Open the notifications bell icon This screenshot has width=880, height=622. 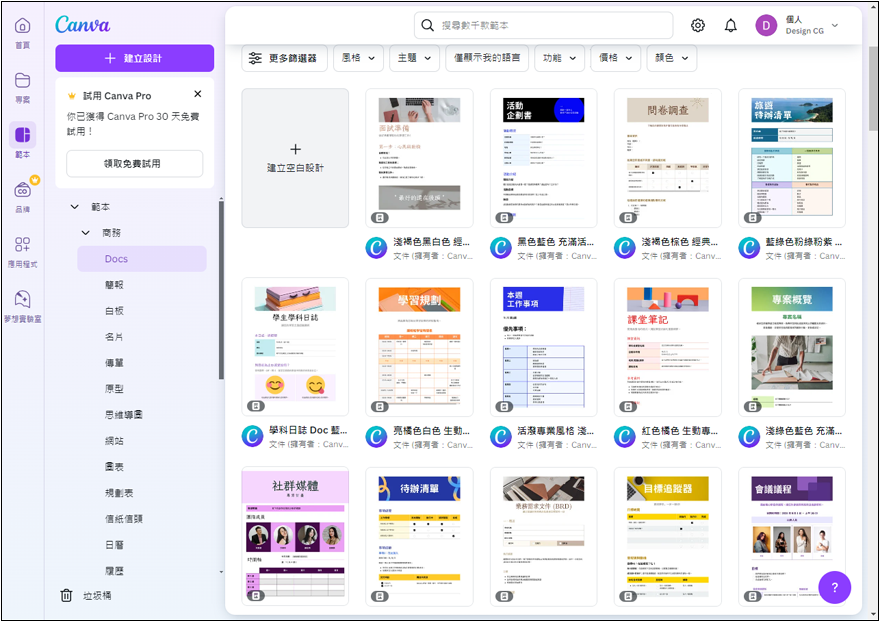[731, 26]
